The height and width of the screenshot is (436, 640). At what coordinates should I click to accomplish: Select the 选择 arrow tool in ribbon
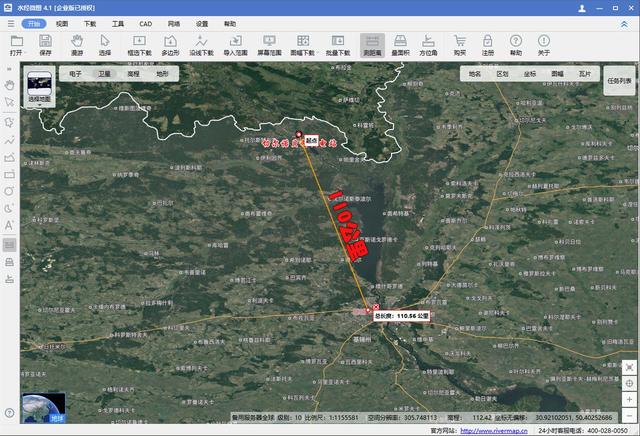[x=105, y=45]
